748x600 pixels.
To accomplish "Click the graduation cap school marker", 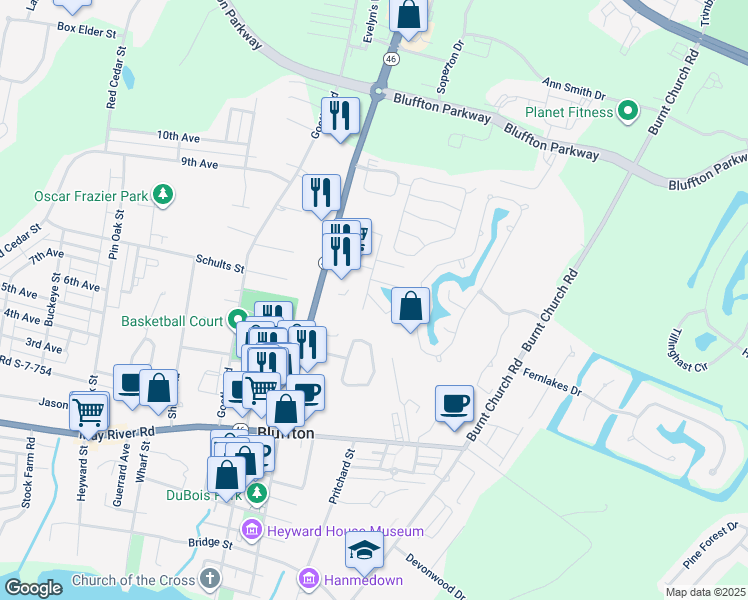I will click(x=364, y=554).
